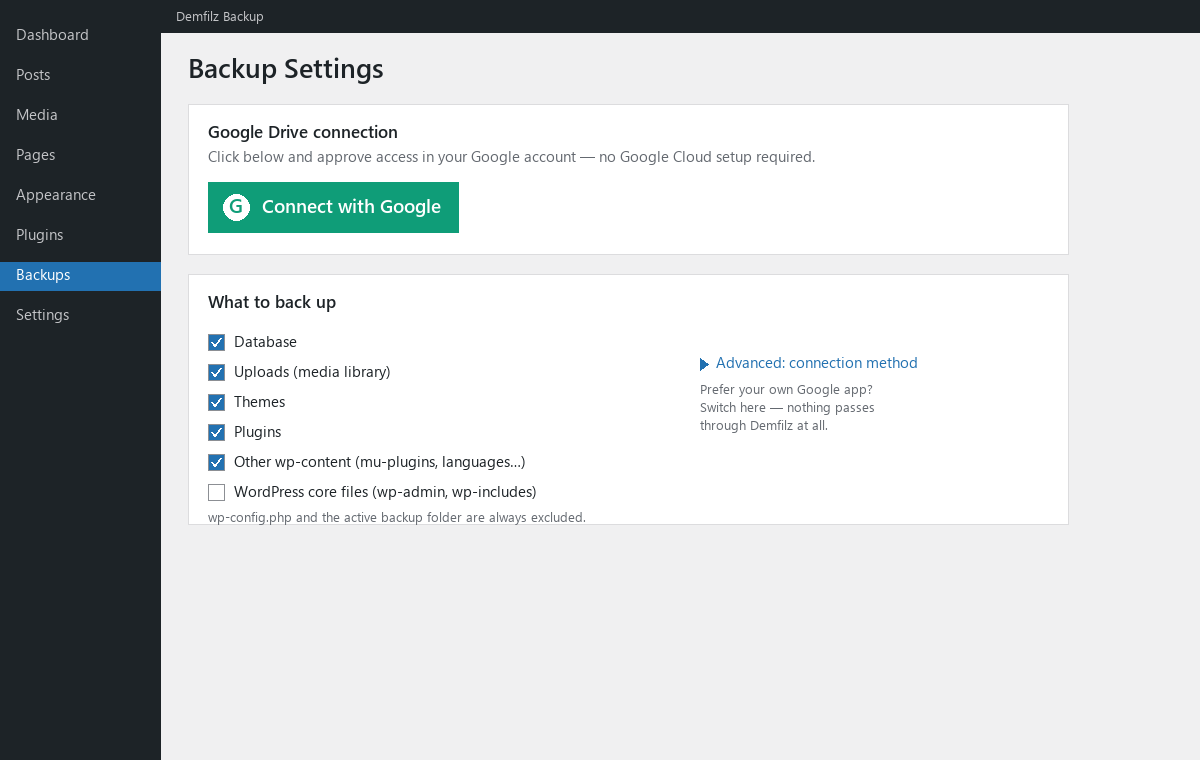This screenshot has height=760, width=1200.
Task: Open Plugins in the sidebar menu
Action: [x=80, y=235]
